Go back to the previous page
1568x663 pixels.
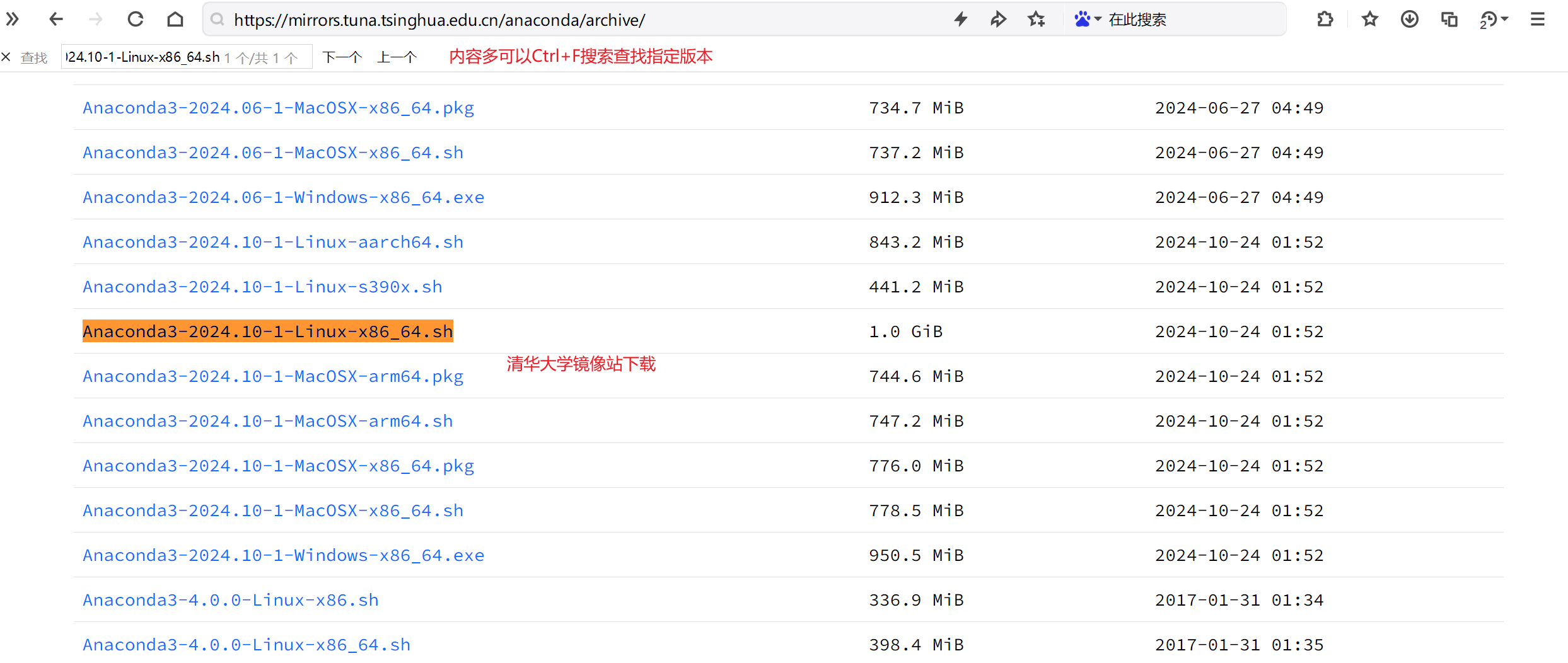56,20
